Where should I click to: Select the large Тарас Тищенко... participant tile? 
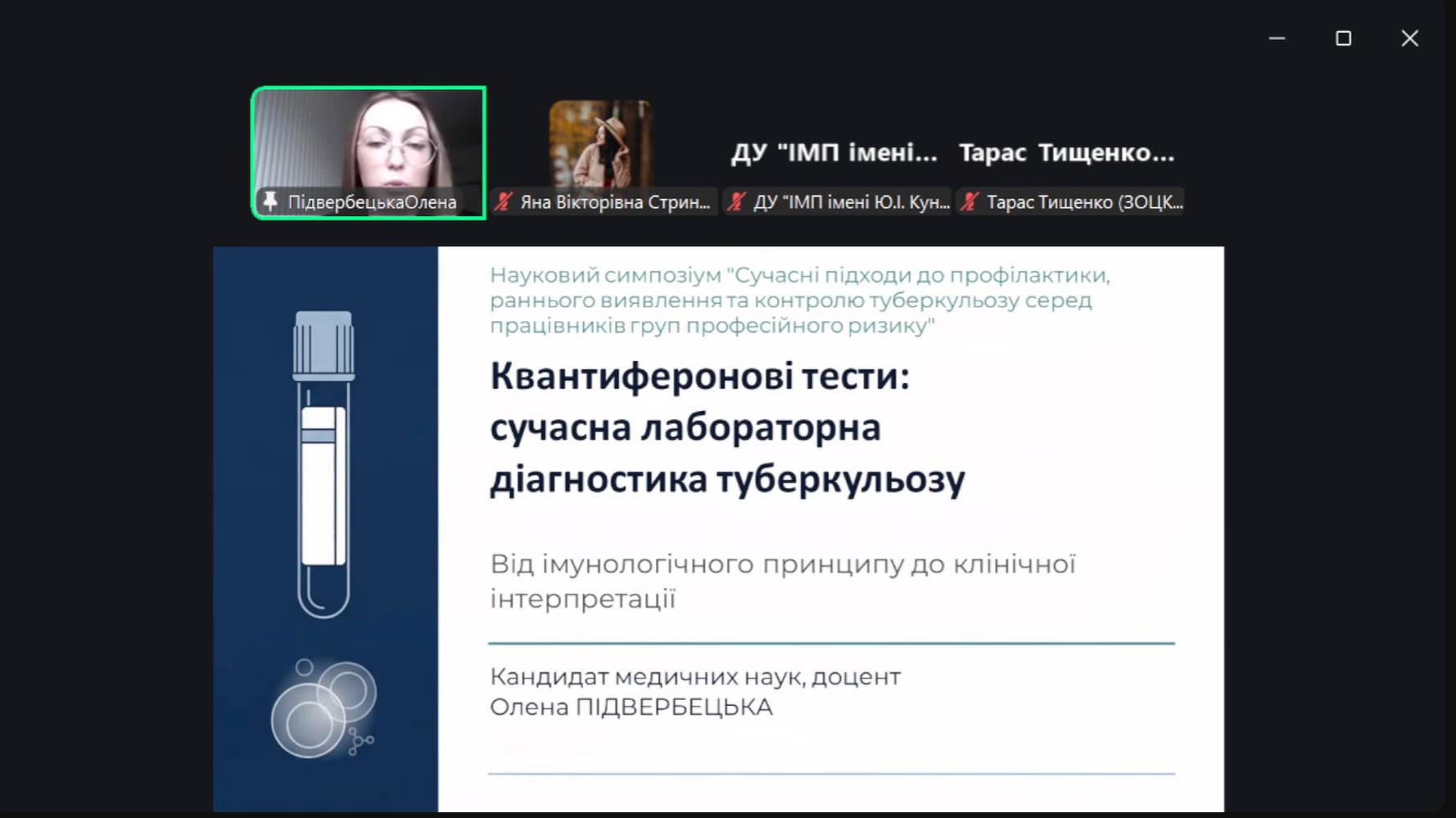click(x=1066, y=152)
